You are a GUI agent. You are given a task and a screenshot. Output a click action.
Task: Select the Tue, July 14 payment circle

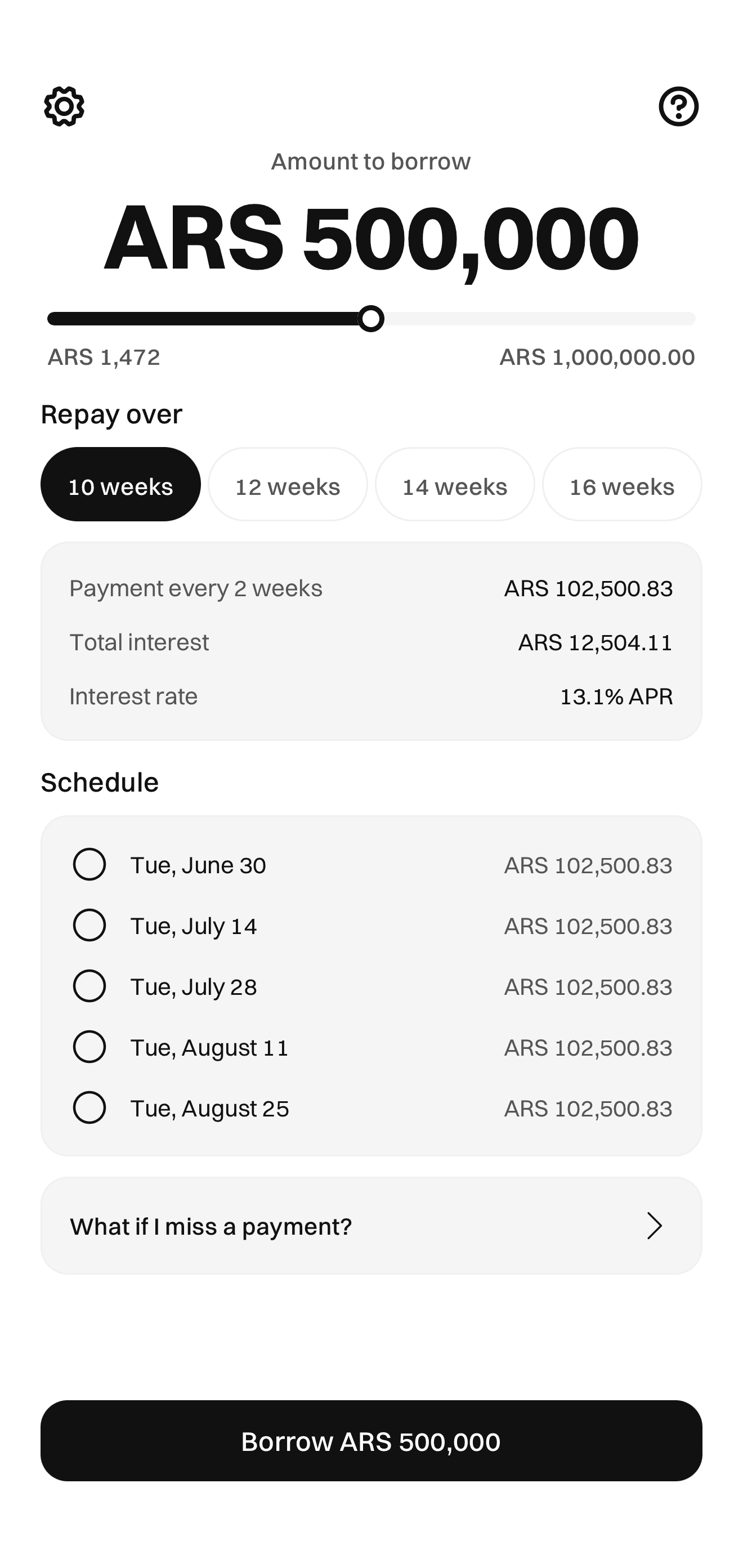coord(89,925)
